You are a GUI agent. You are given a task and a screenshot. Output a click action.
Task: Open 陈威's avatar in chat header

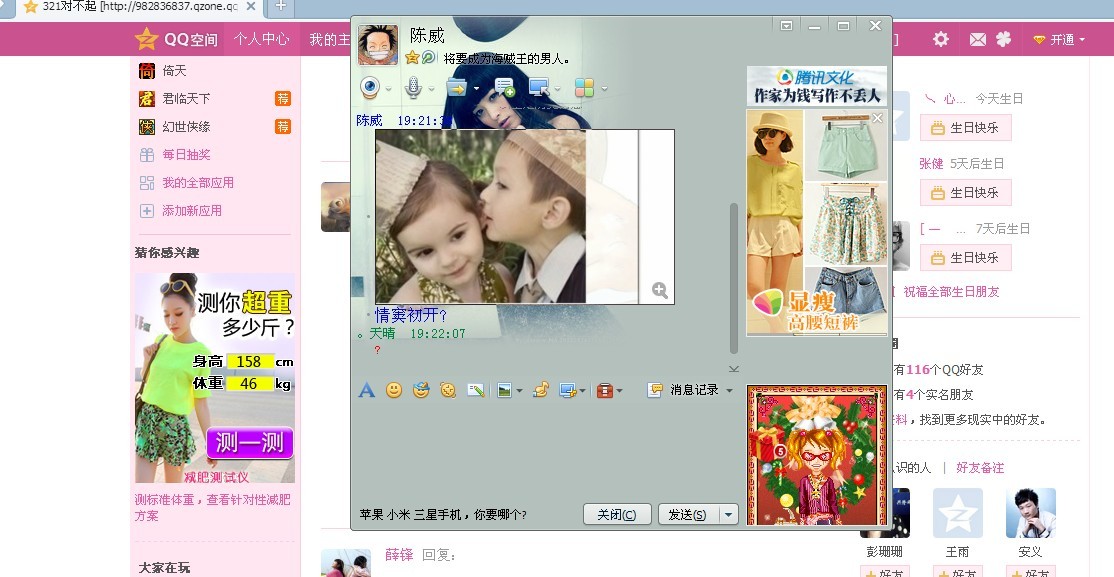point(378,45)
